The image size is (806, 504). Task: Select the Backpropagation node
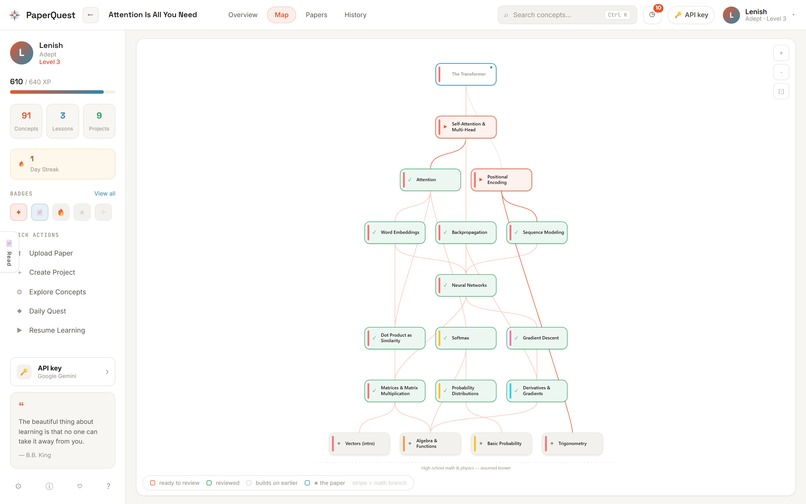466,232
